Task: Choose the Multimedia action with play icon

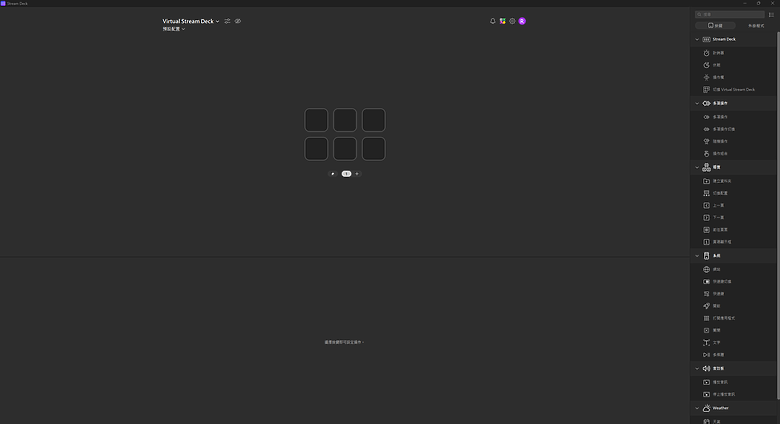Action: (x=734, y=355)
